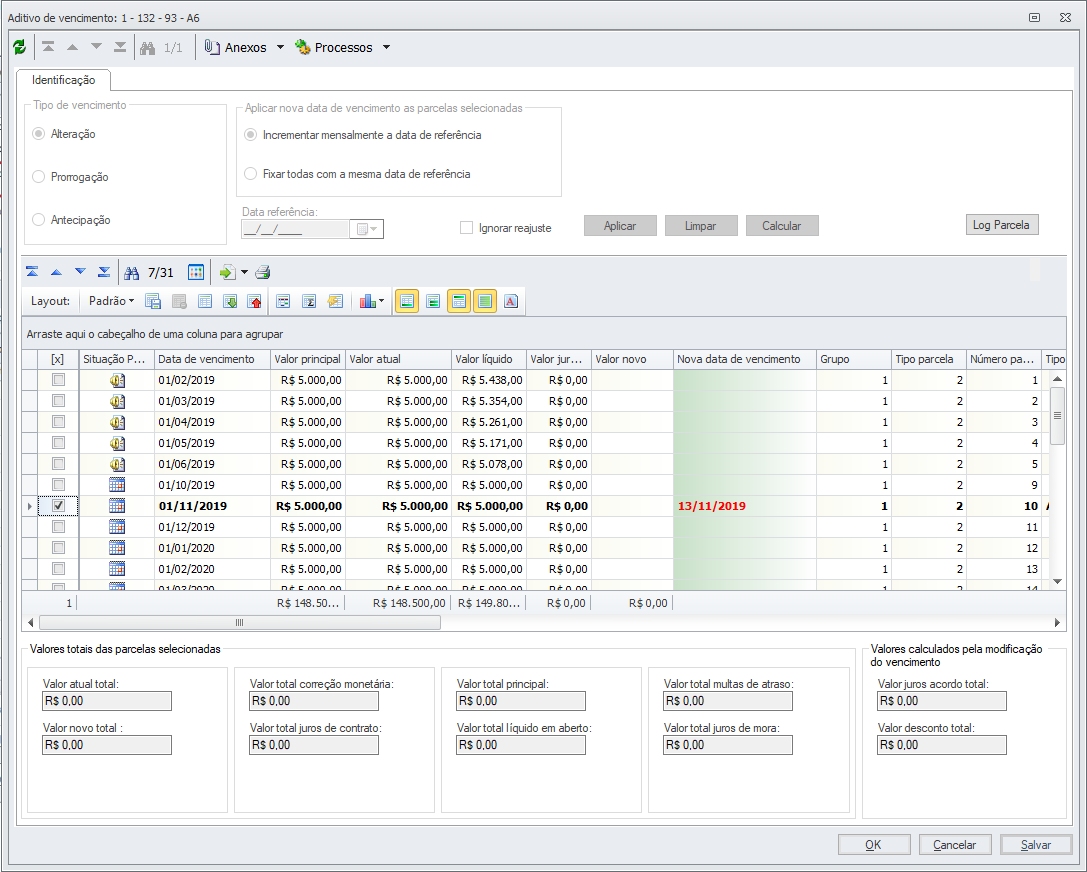Go to next record with blue down arrow
Image resolution: width=1087 pixels, height=872 pixels.
(80, 272)
